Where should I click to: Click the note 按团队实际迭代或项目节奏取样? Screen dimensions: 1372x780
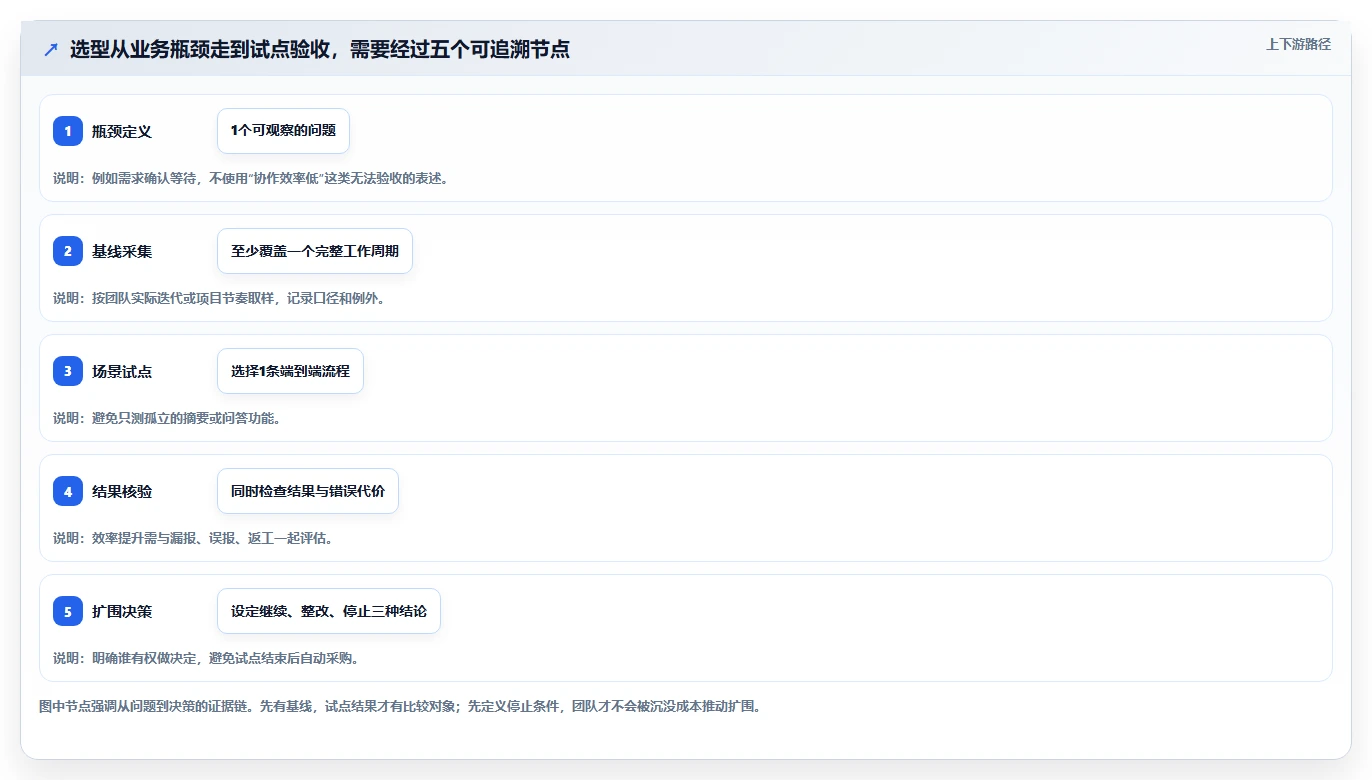click(x=219, y=298)
